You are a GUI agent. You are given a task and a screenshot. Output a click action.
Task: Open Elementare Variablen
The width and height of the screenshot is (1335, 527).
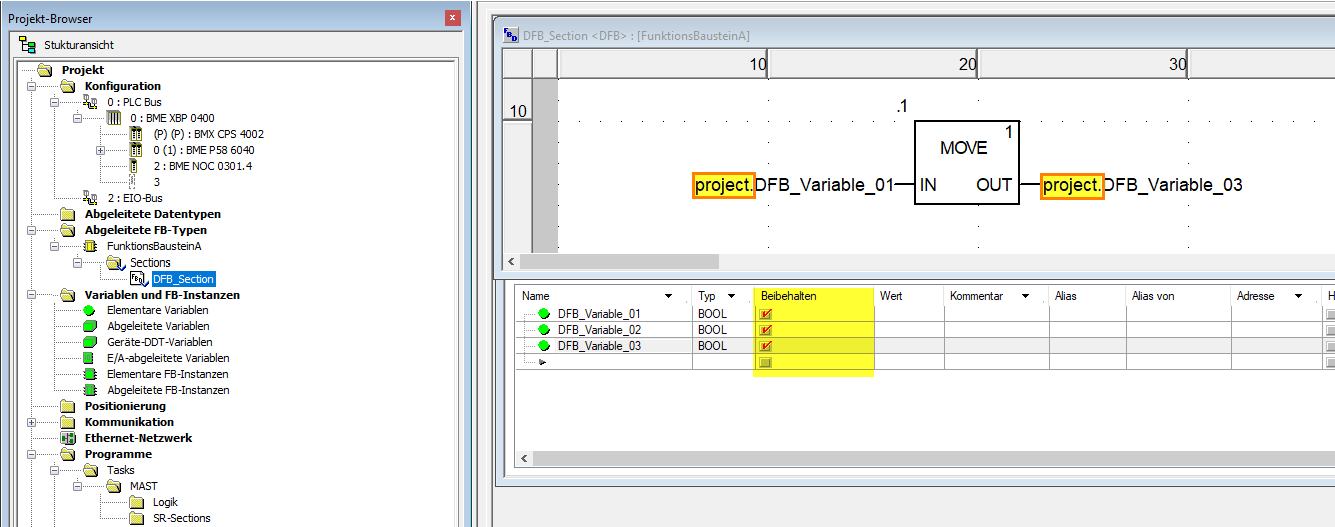pos(157,310)
